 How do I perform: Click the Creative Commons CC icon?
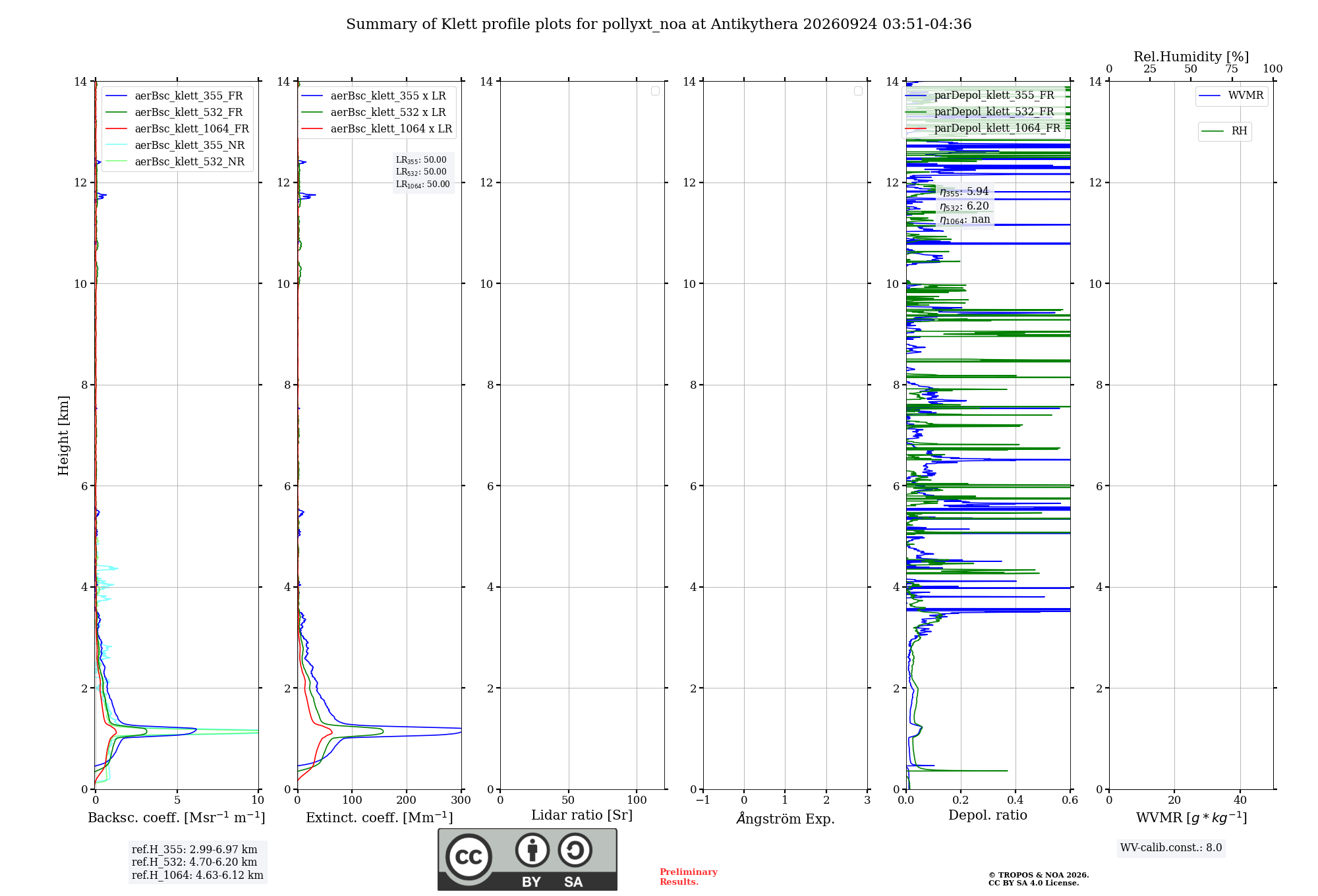(469, 856)
